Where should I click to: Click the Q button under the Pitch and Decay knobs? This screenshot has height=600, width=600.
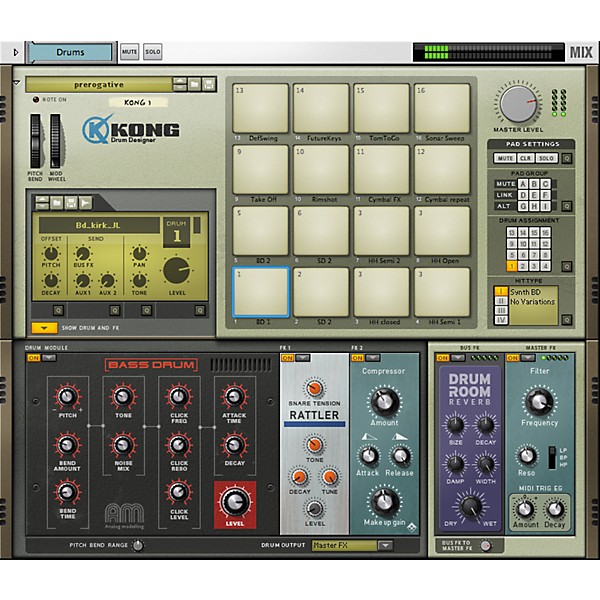click(x=58, y=310)
